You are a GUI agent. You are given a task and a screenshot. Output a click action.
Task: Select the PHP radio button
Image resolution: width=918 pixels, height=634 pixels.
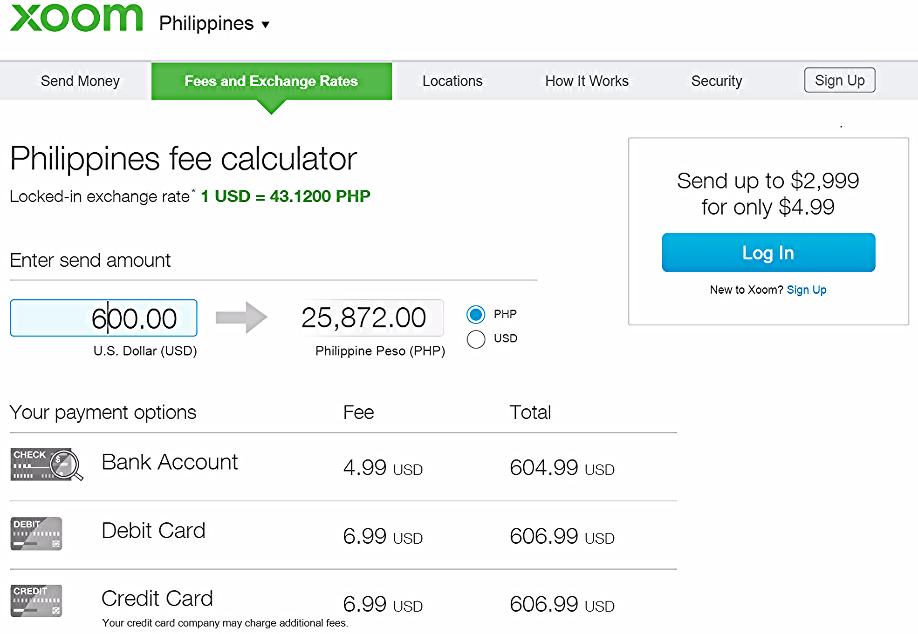pyautogui.click(x=475, y=314)
